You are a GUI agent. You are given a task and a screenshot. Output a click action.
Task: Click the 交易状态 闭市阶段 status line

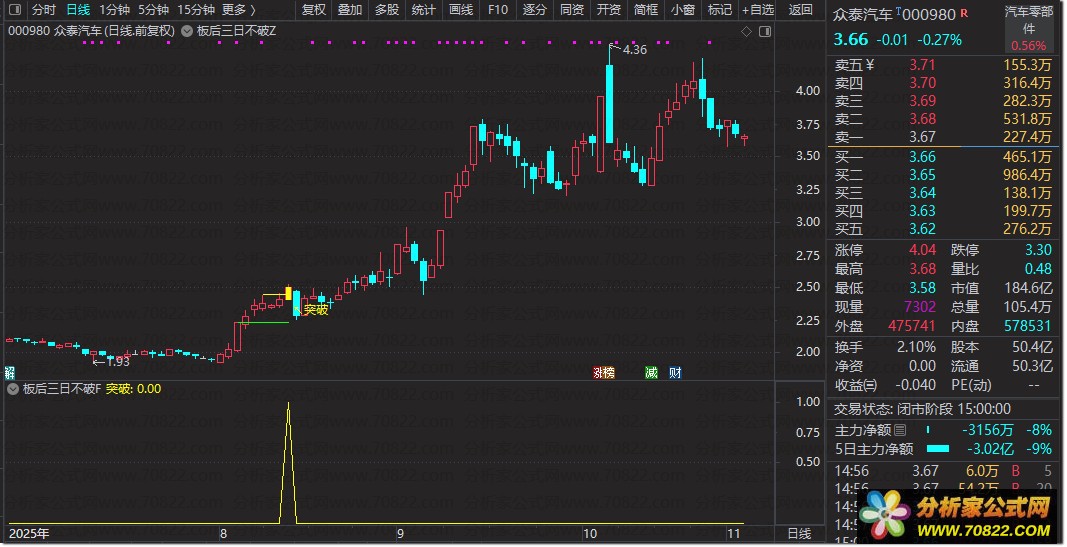922,410
